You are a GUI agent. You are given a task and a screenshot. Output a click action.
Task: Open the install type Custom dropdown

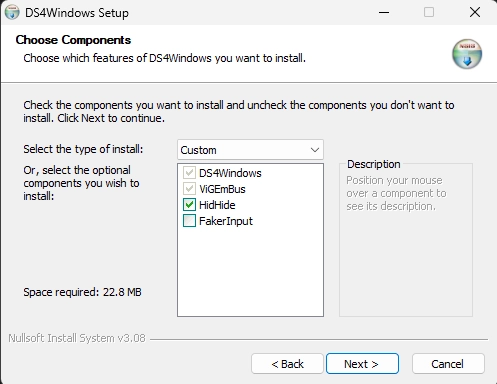point(250,150)
